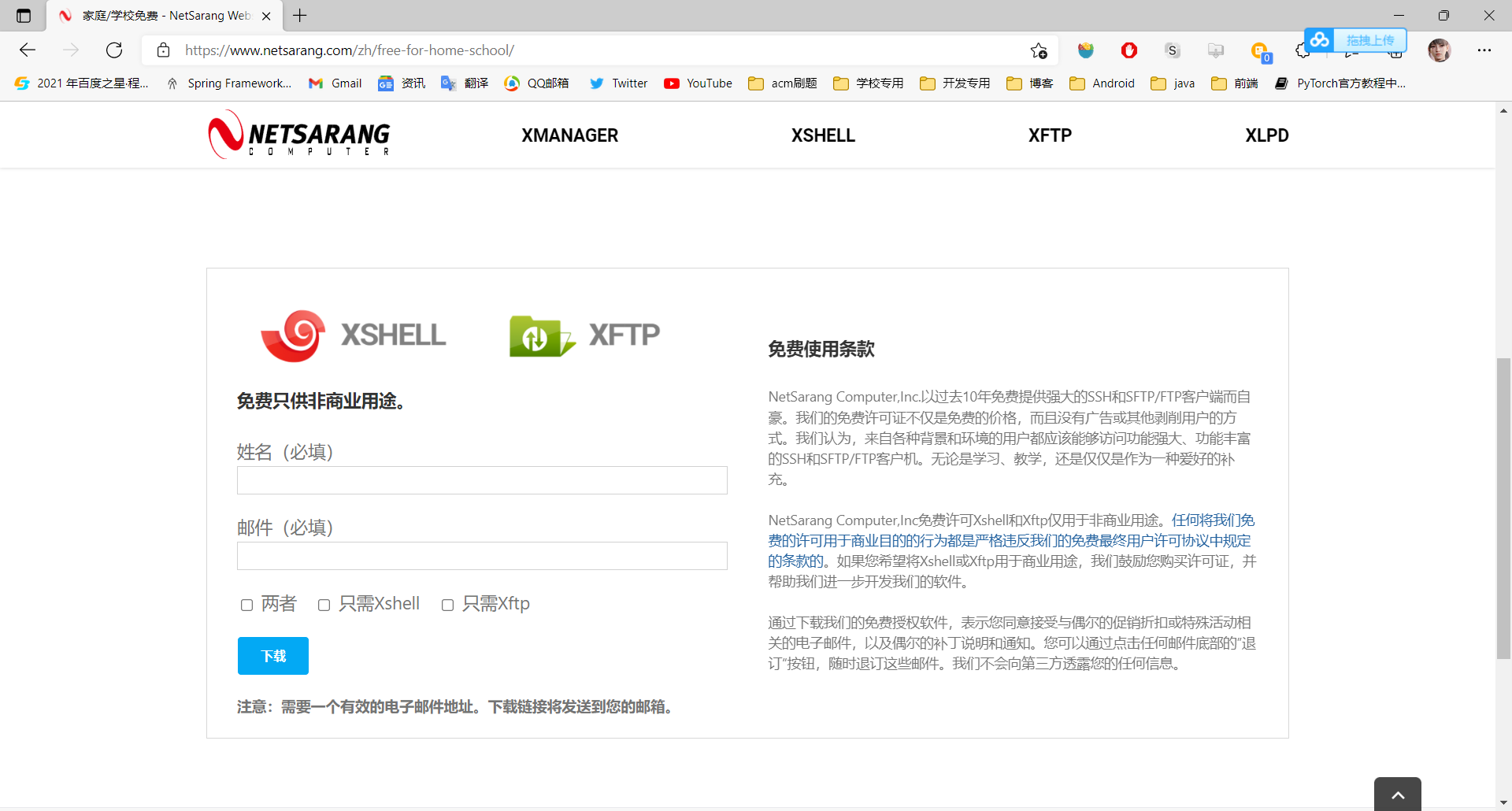Open the YouTube bookmark
Screen dimensions: 1512x811
point(698,83)
